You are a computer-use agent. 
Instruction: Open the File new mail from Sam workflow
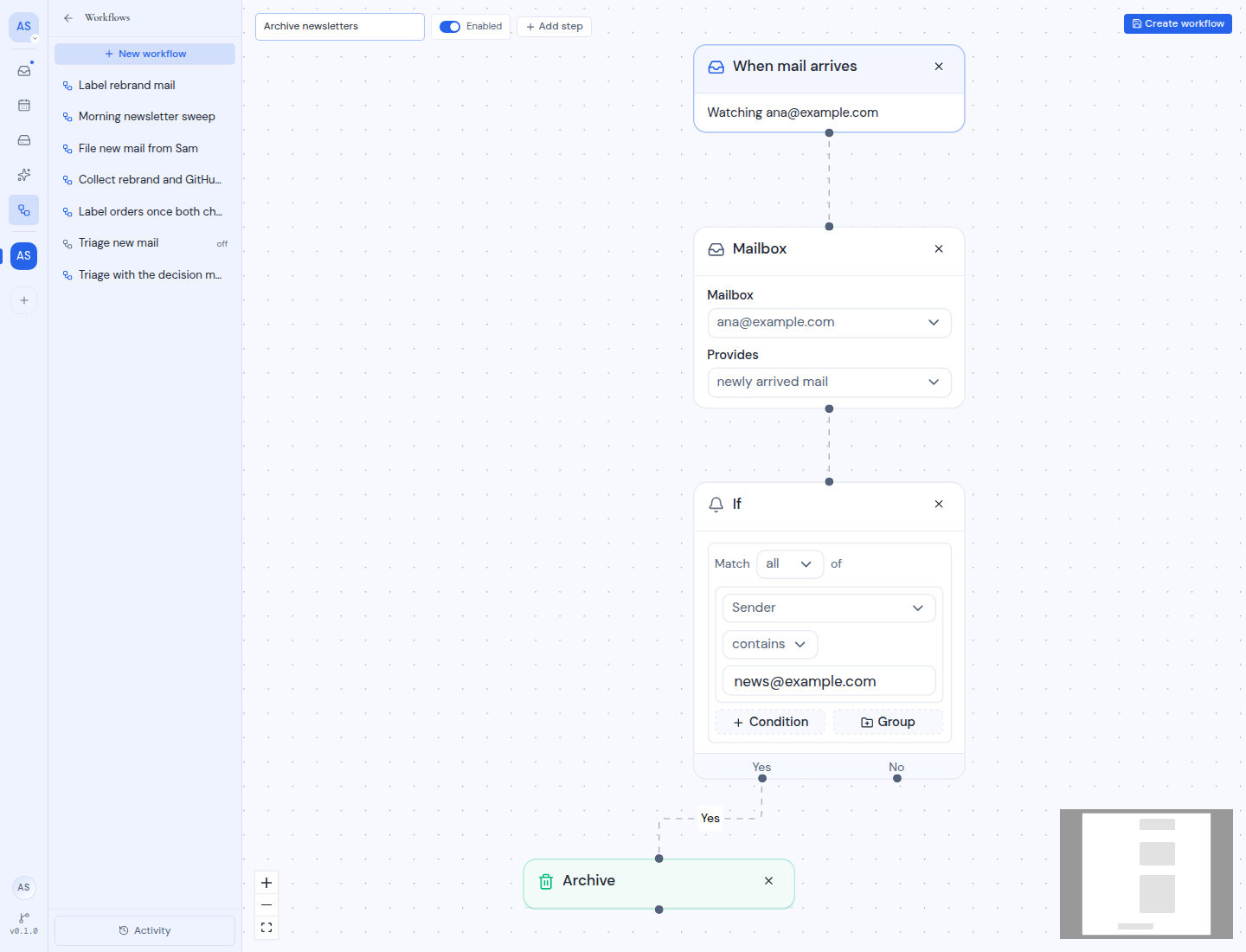tap(145, 149)
